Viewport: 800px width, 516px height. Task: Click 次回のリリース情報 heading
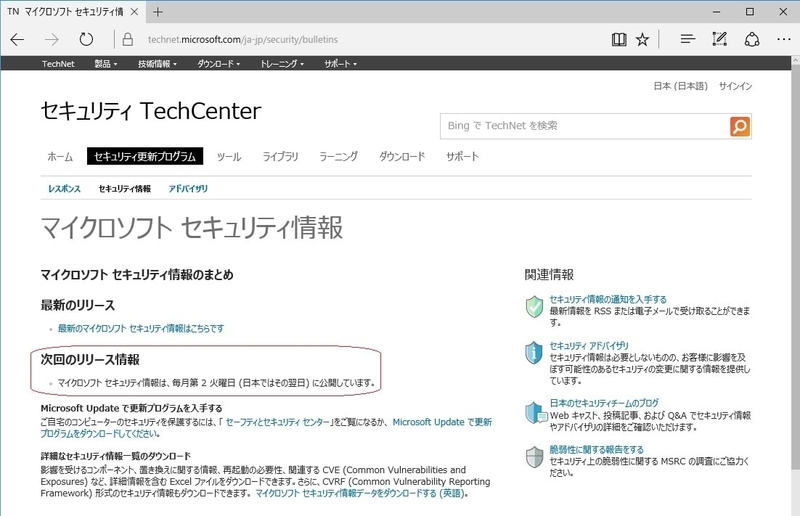90,360
